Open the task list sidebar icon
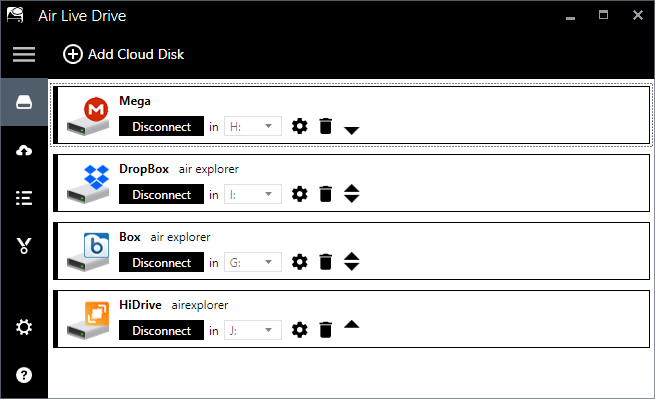 tap(24, 198)
